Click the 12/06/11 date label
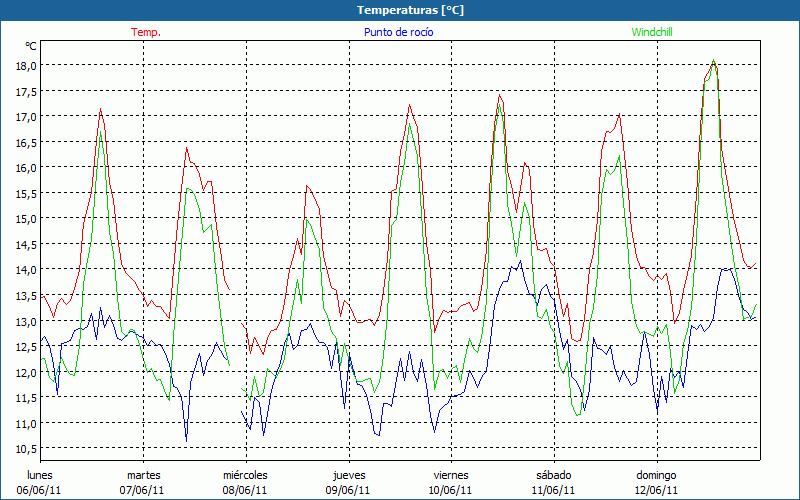The width and height of the screenshot is (800, 500). click(656, 490)
